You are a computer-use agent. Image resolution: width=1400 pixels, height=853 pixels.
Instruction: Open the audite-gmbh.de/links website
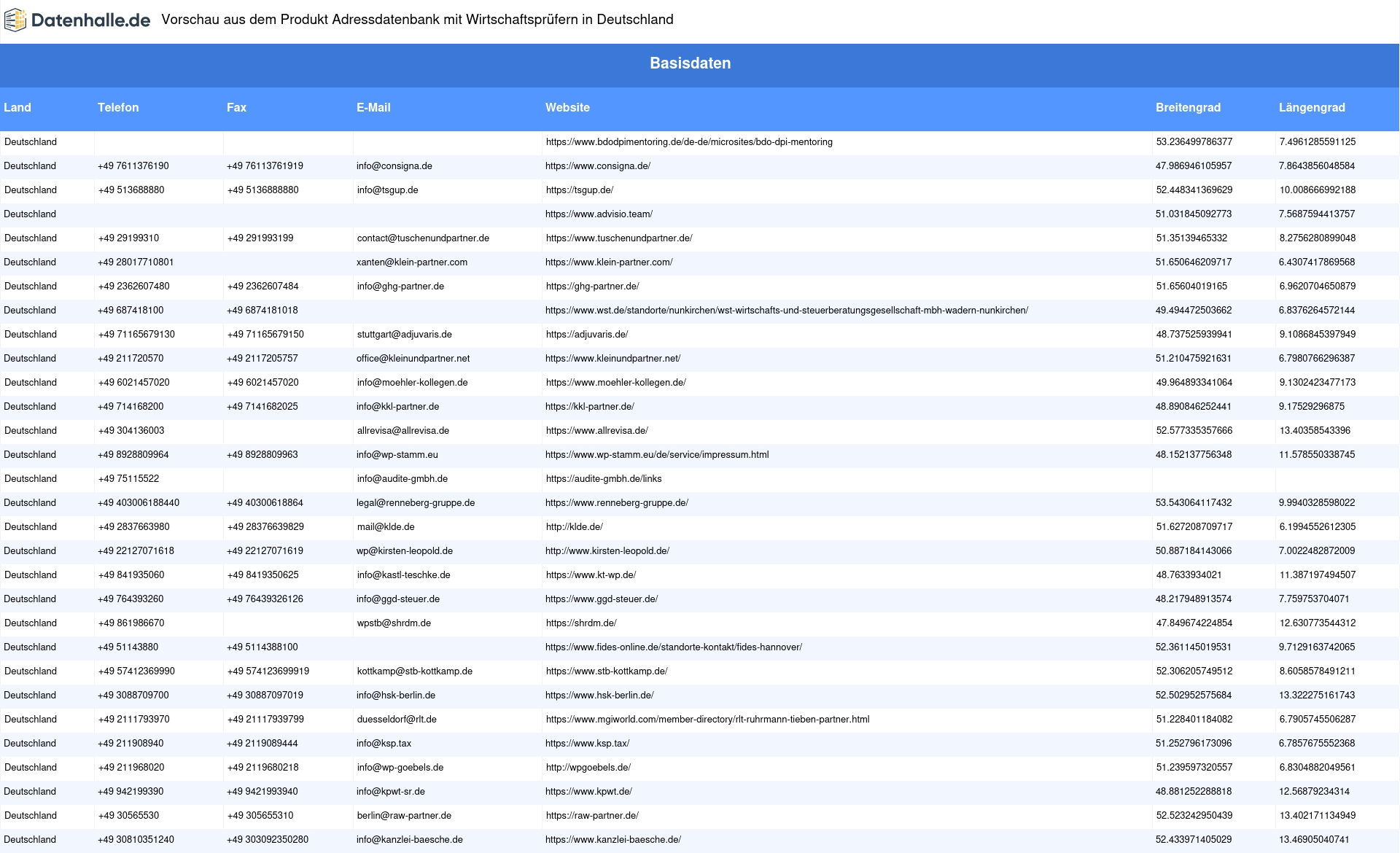(604, 479)
